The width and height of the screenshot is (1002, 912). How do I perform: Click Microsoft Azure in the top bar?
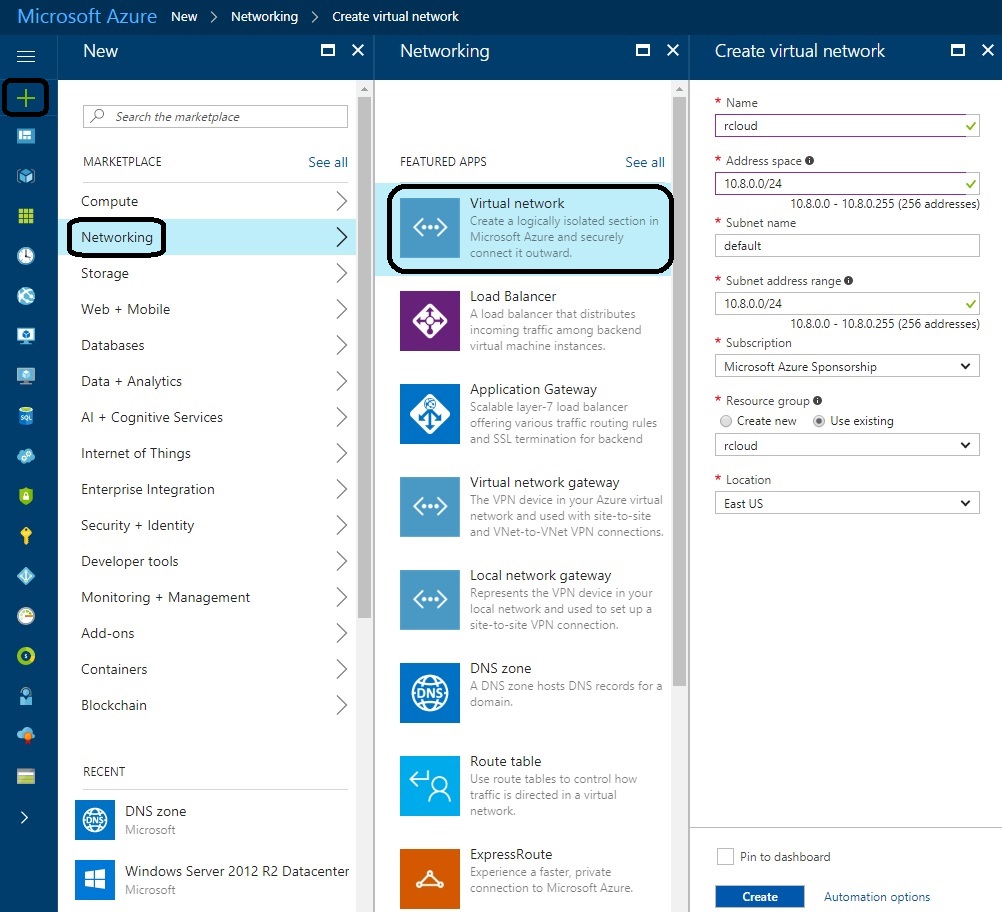point(86,16)
